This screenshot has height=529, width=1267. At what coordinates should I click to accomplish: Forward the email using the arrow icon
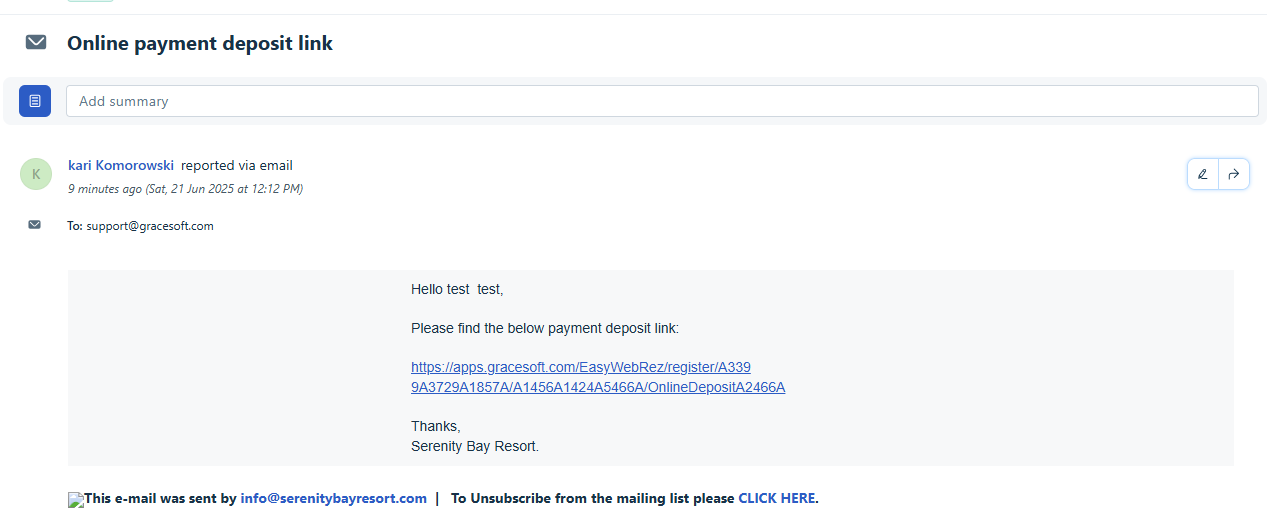(x=1234, y=174)
